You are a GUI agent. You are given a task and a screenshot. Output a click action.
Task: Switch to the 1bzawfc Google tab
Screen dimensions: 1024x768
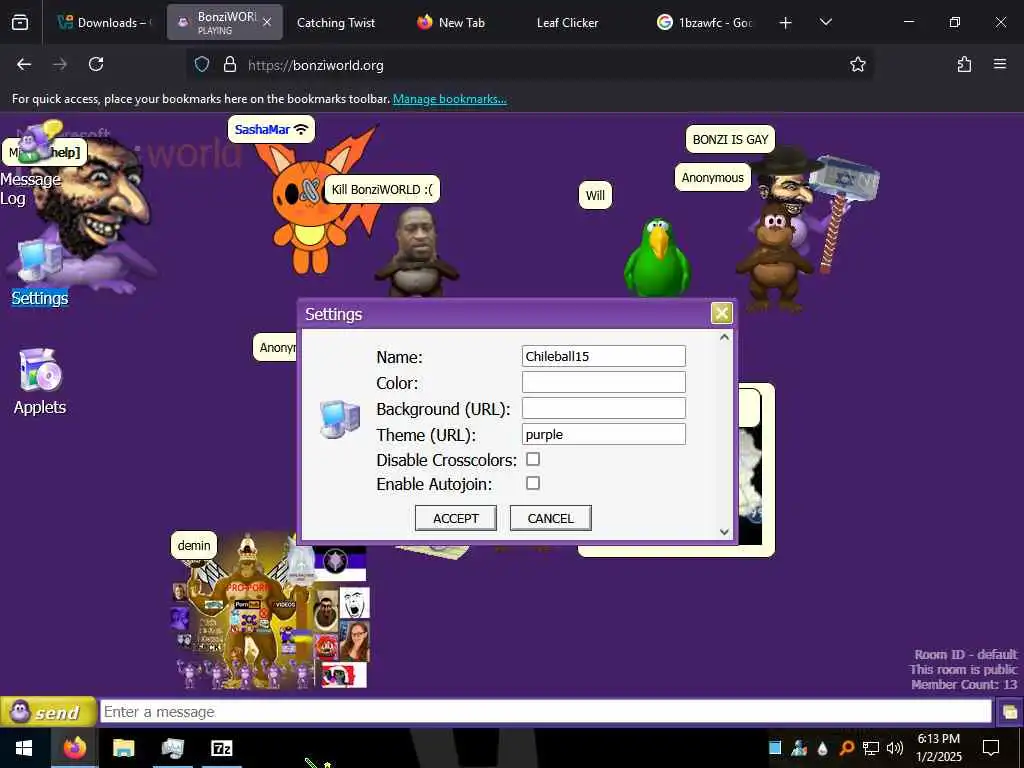[705, 22]
